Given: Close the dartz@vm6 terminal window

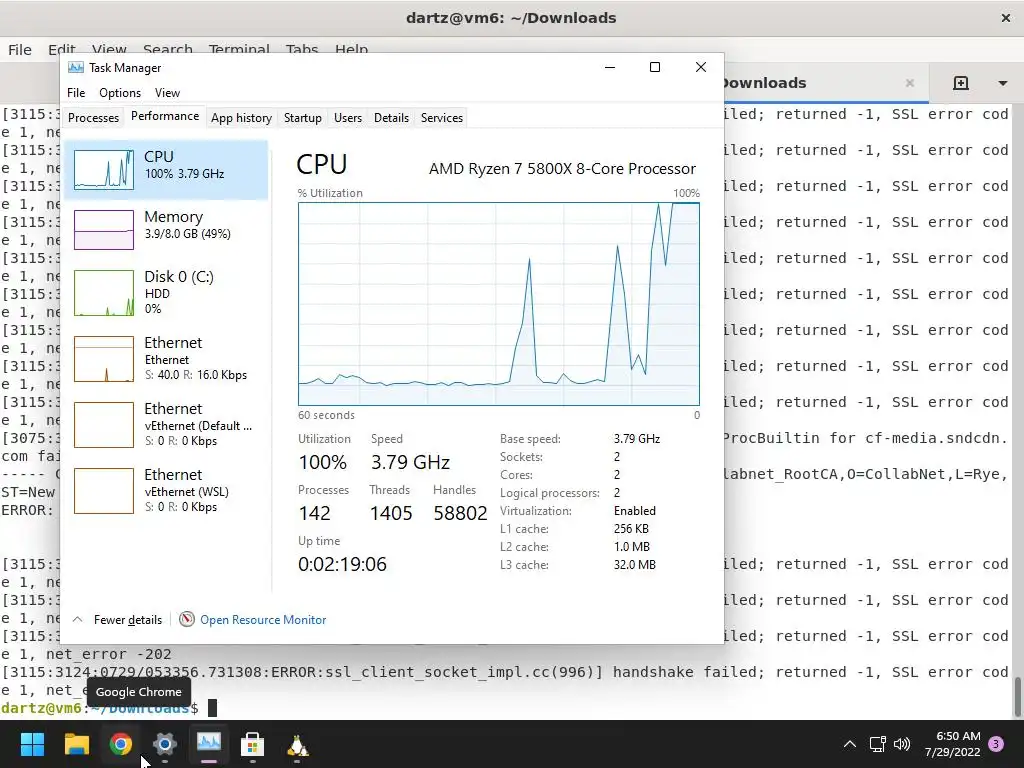Looking at the screenshot, I should 1006,18.
